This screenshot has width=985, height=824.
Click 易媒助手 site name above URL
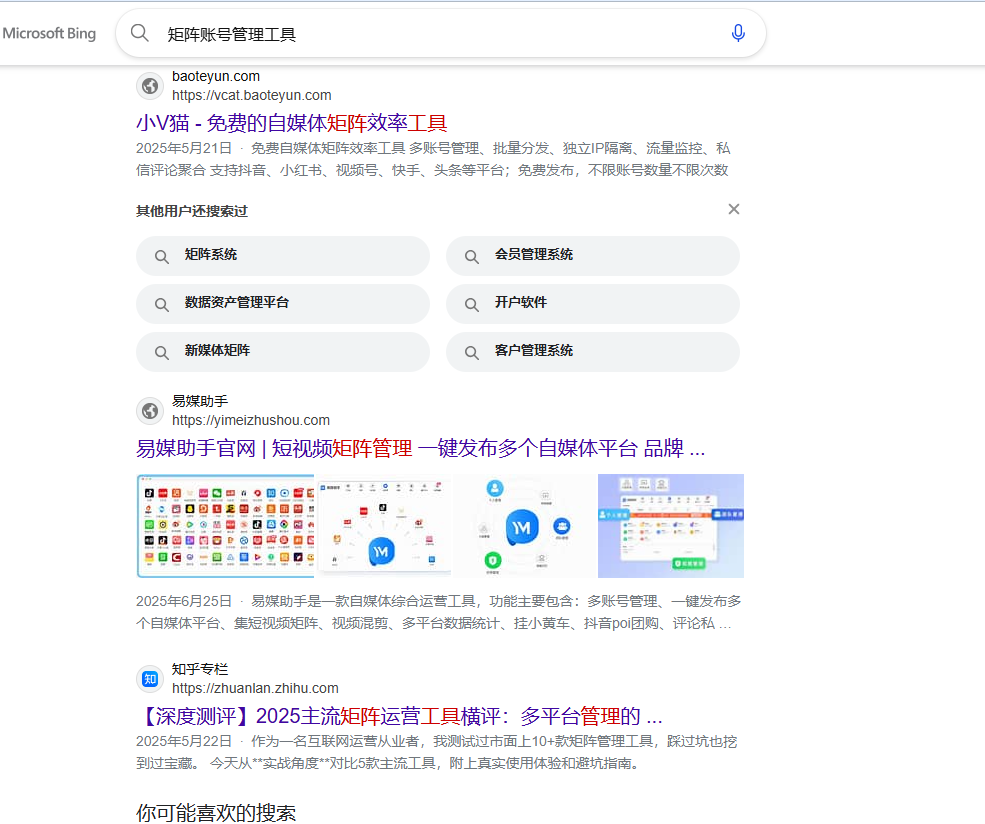pyautogui.click(x=200, y=401)
